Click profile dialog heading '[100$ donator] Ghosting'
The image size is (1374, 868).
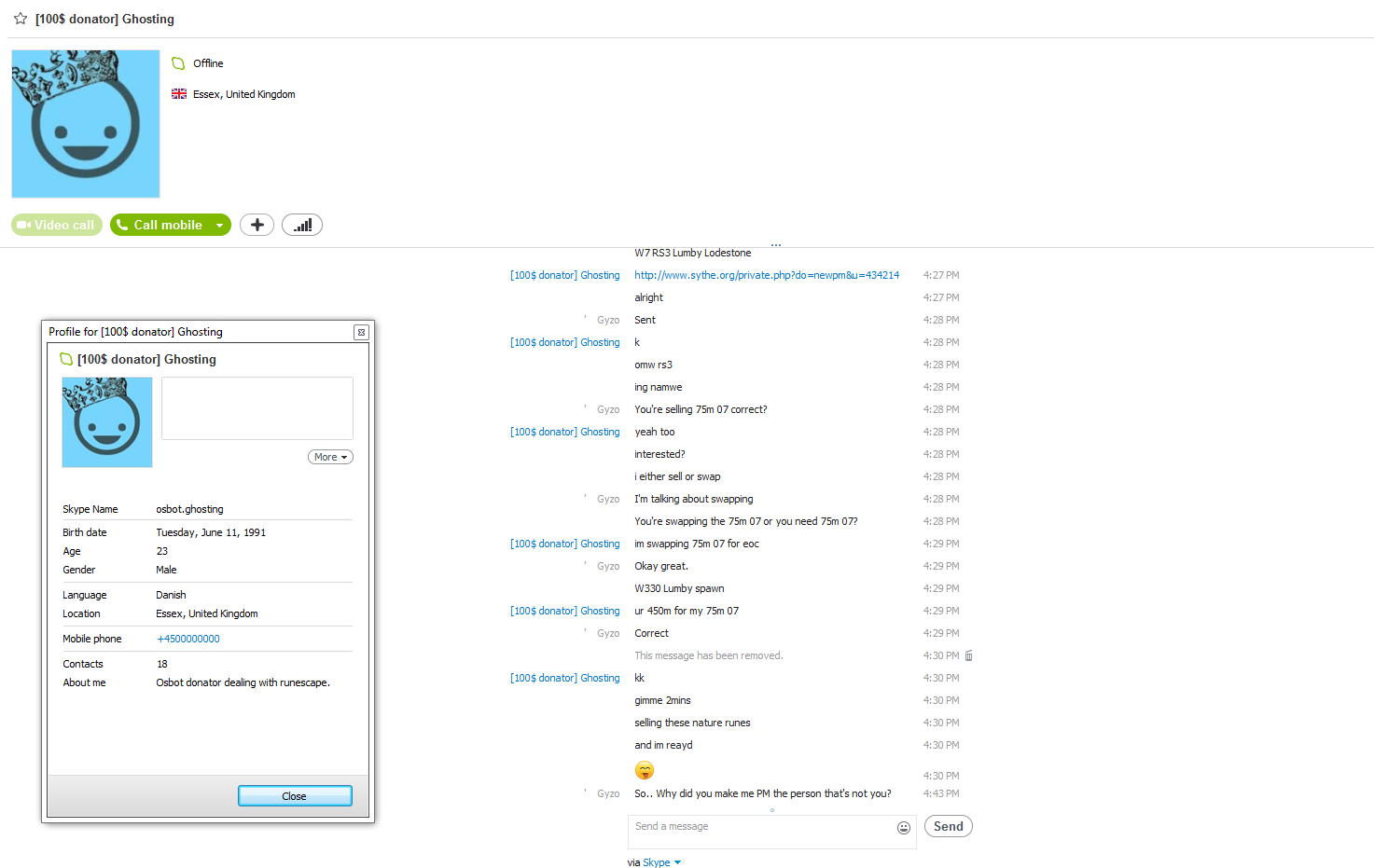[146, 359]
